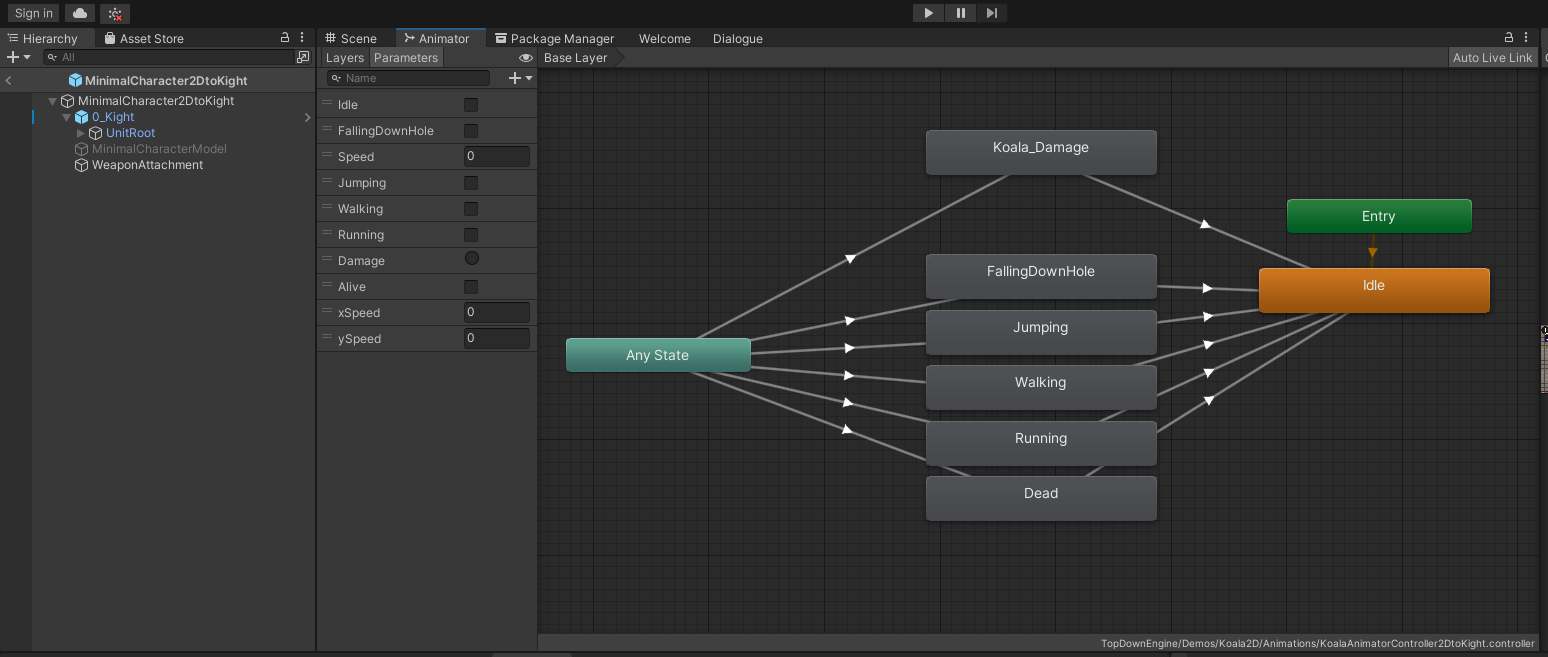Switch to the Layers tab in Animator
The width and height of the screenshot is (1548, 657).
click(x=345, y=58)
